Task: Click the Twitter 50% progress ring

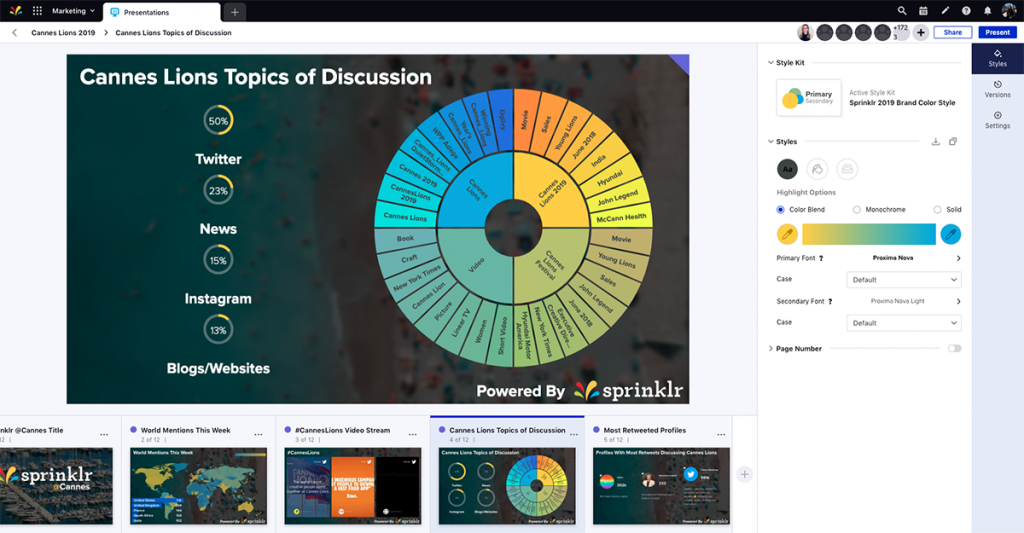Action: coord(218,121)
